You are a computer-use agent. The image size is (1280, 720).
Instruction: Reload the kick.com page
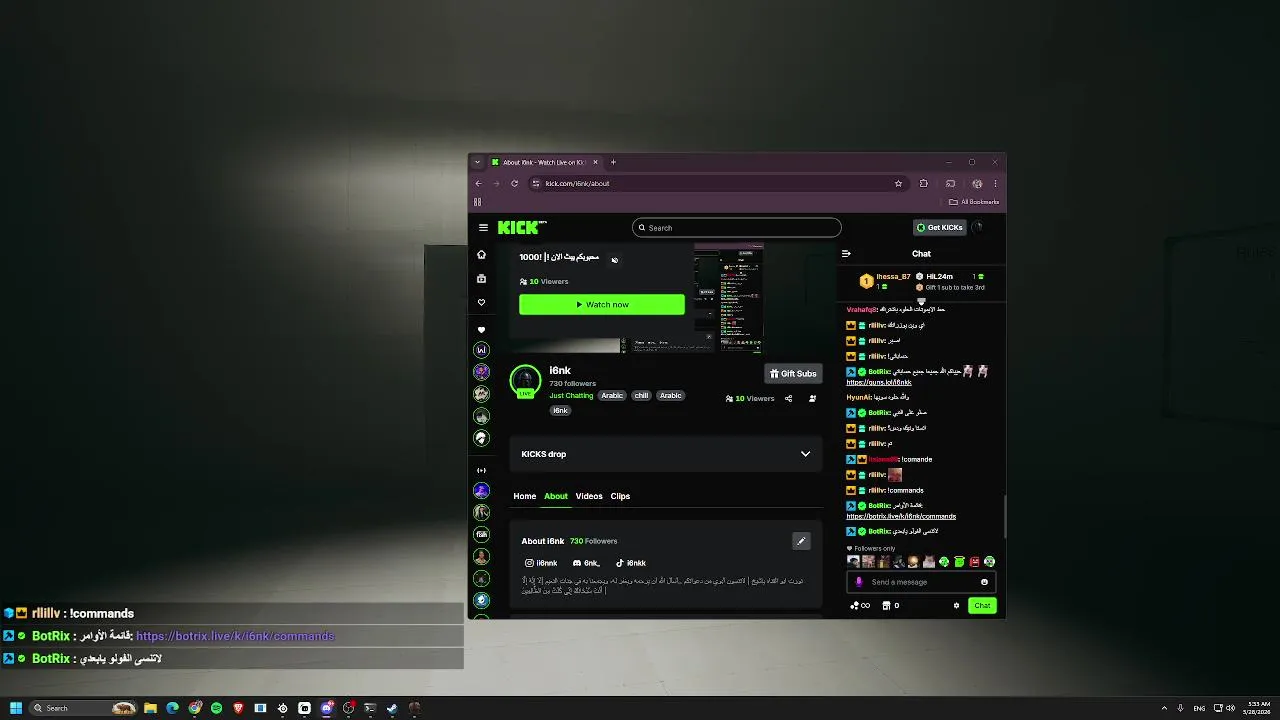click(514, 183)
